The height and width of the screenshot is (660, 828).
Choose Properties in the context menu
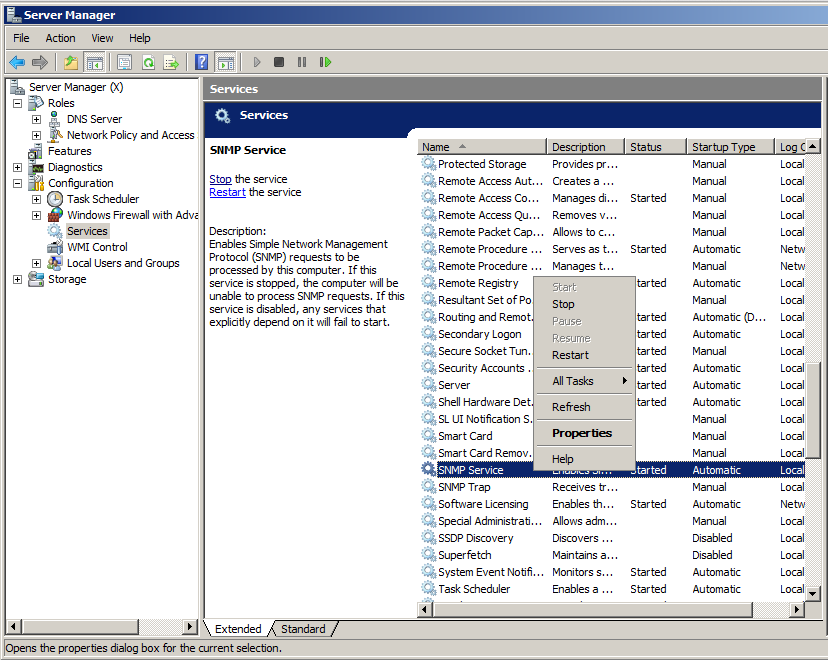(581, 433)
